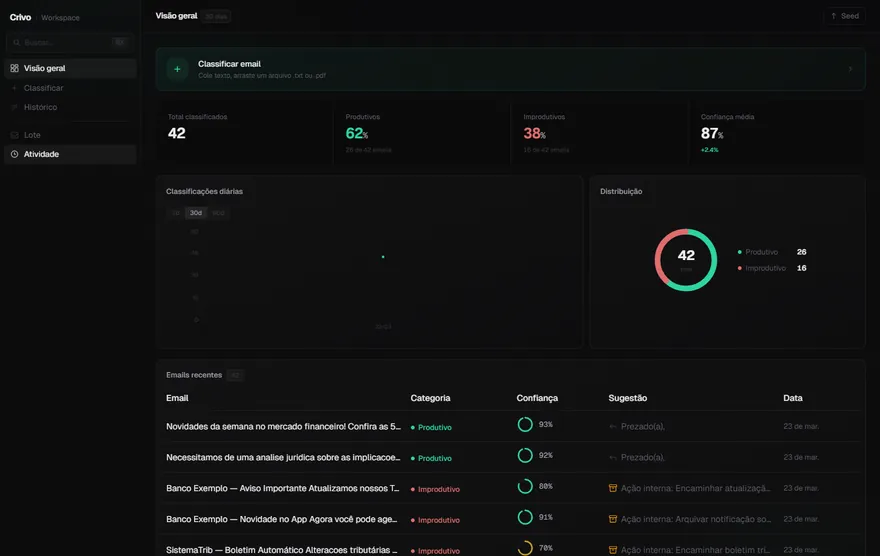
Task: Click the 70% confidence ring icon
Action: click(525, 548)
